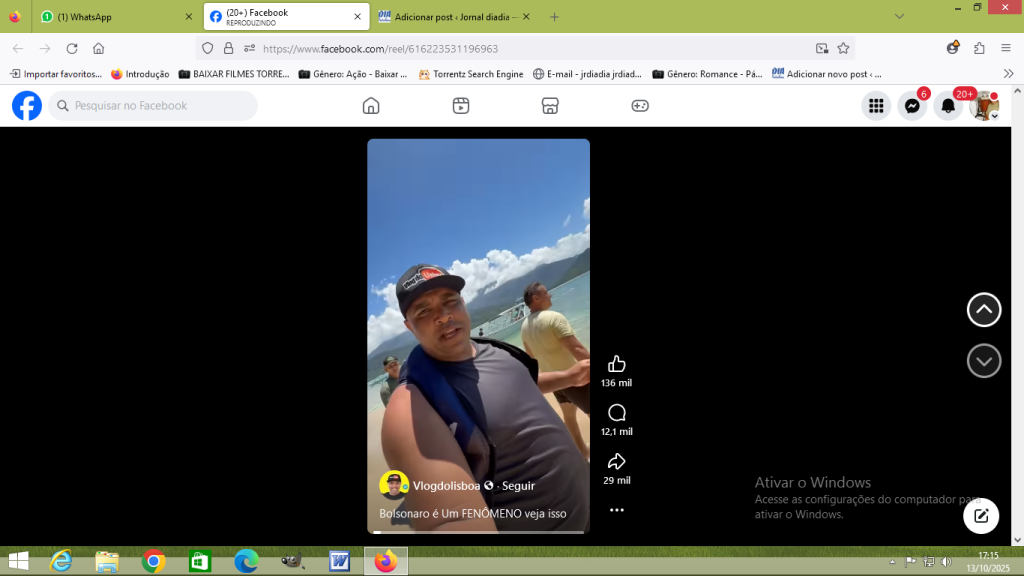Go to next reel down arrow
Image resolution: width=1024 pixels, height=576 pixels.
click(984, 361)
